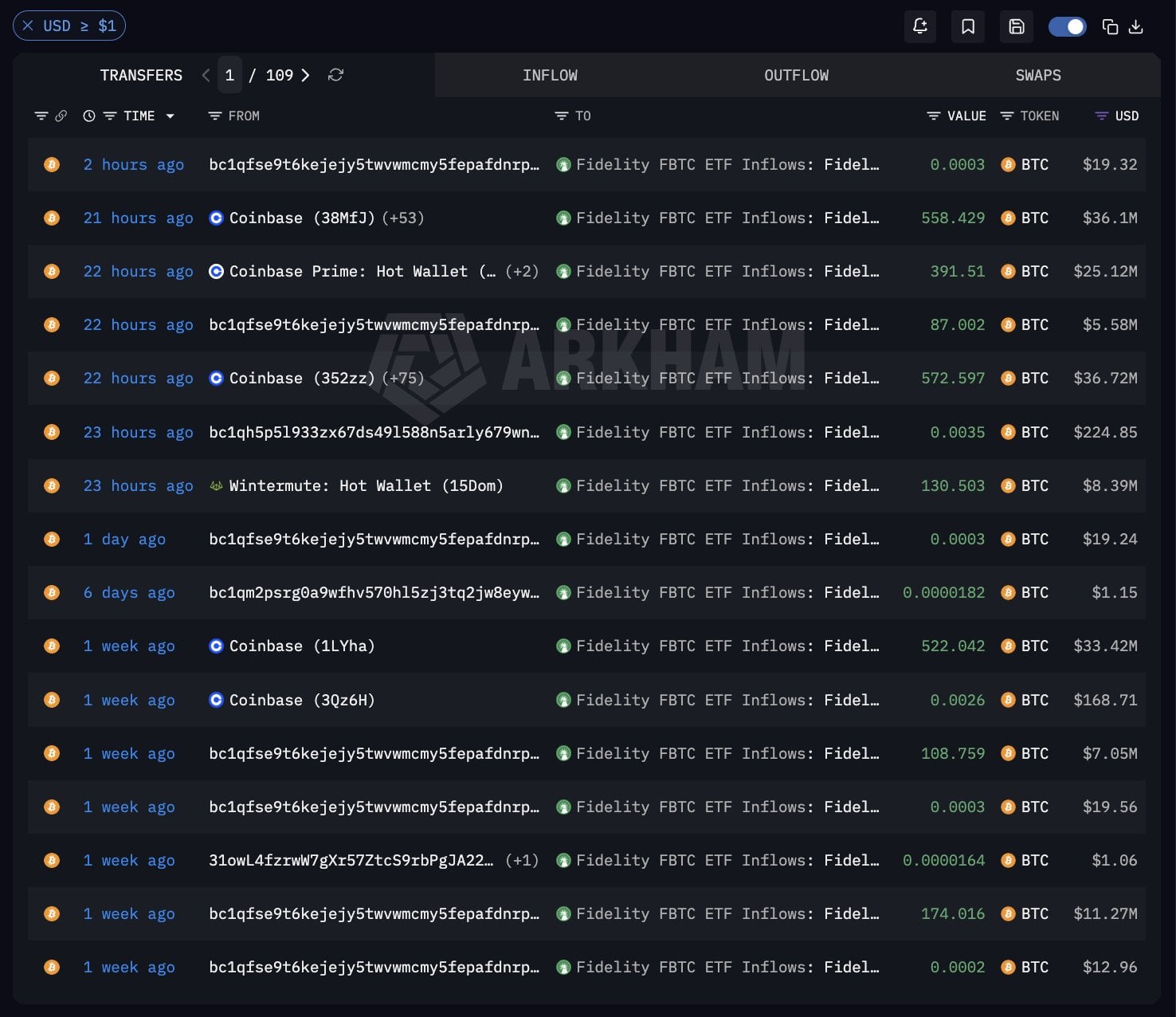Click Coinbase logo in the 1LYha row

tap(216, 646)
